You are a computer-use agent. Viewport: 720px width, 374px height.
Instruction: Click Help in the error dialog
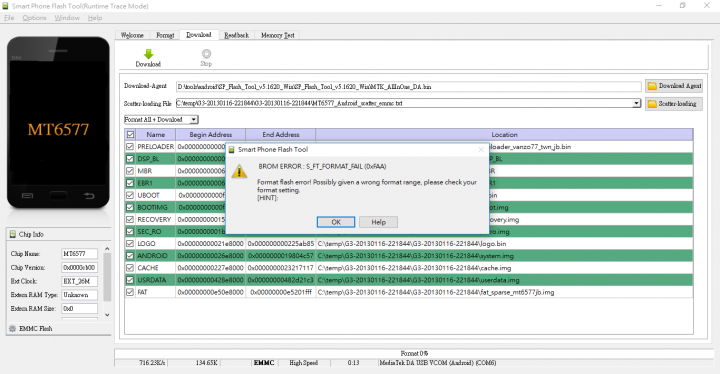point(378,222)
